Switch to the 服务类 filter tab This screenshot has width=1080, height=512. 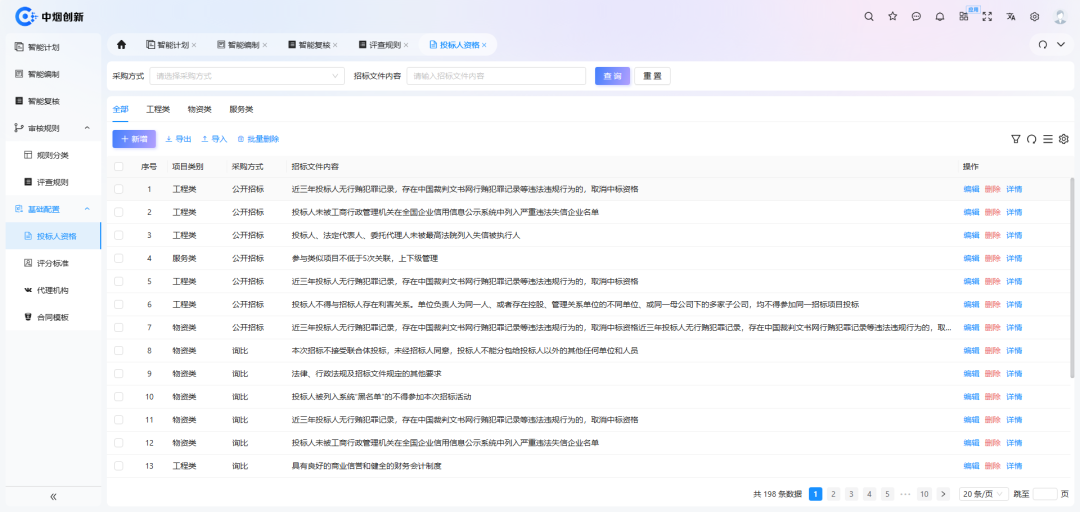click(241, 110)
